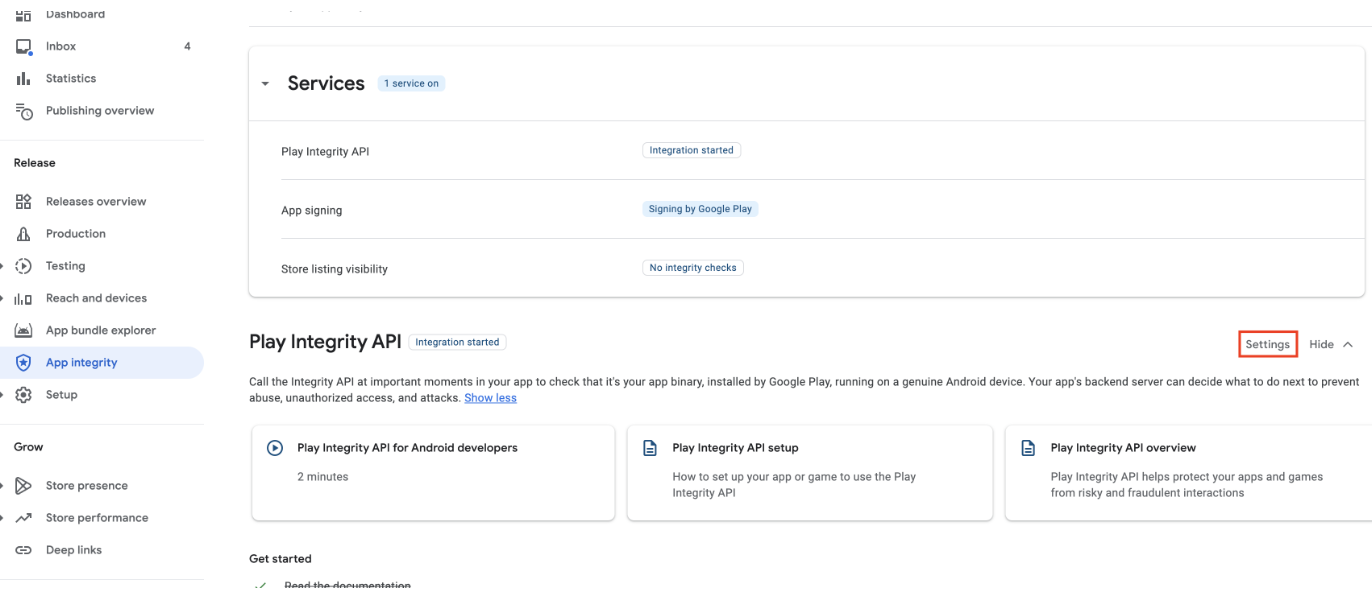
Task: Hide the Play Integrity API section
Action: [x=1331, y=344]
